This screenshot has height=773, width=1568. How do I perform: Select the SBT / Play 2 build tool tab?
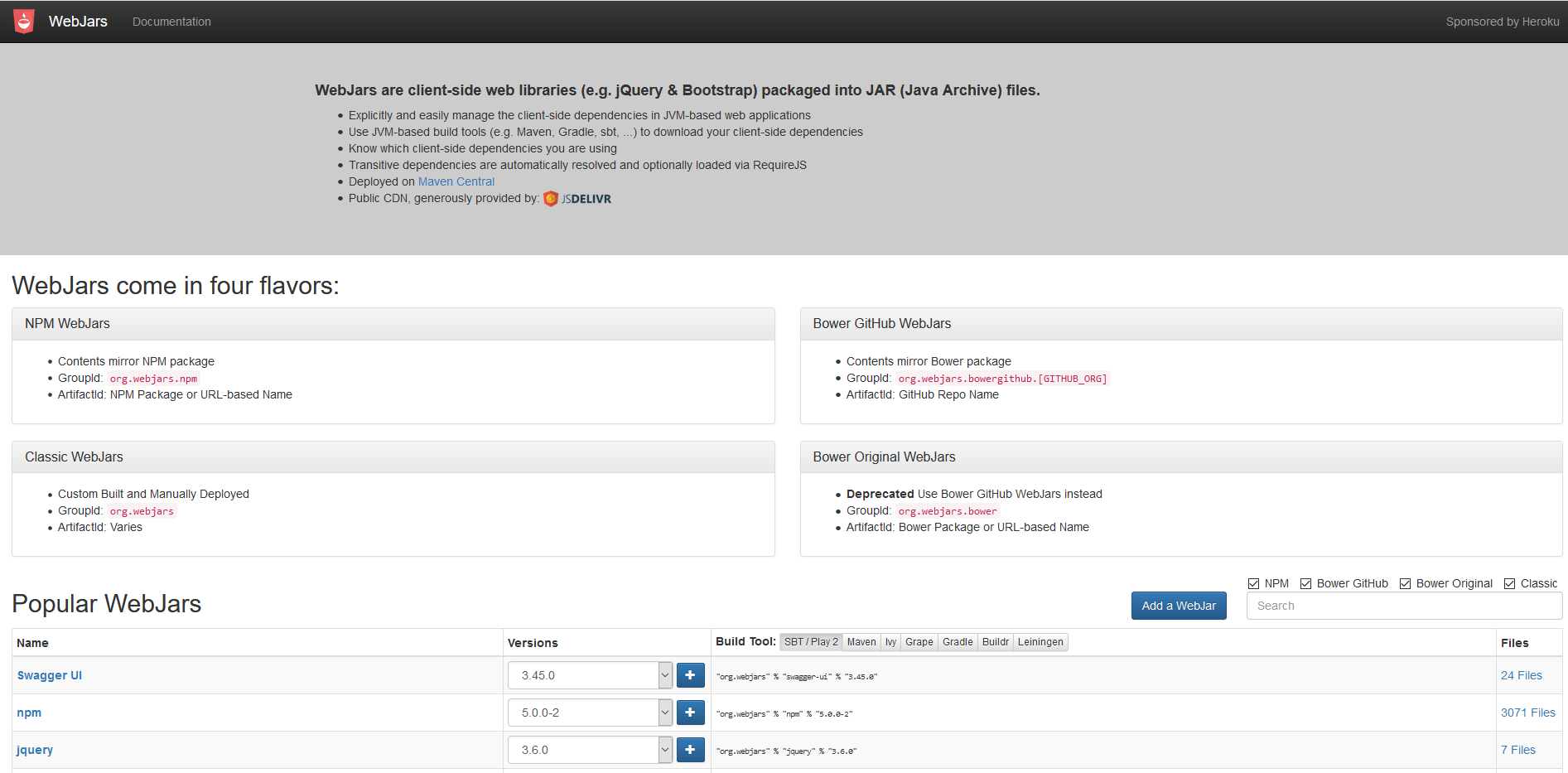[x=811, y=642]
